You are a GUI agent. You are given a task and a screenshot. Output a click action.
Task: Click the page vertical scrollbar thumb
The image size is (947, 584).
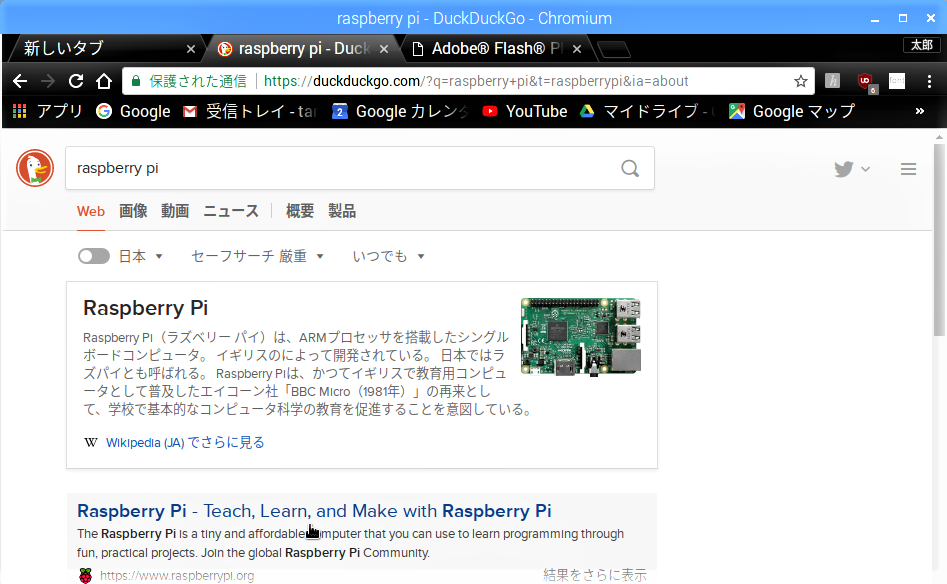coord(939,239)
